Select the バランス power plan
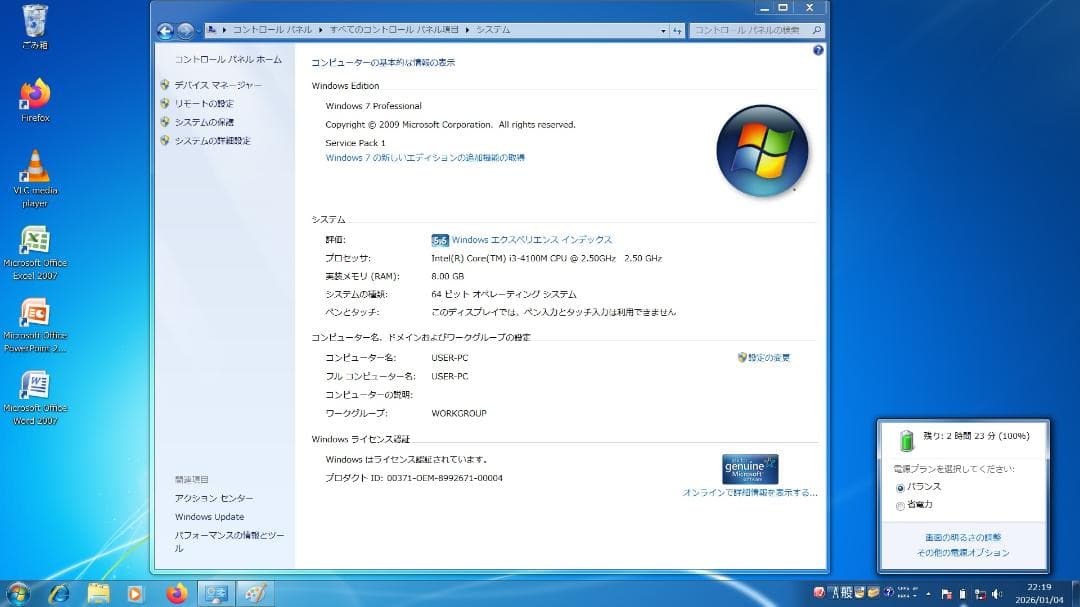The width and height of the screenshot is (1080, 607). click(x=901, y=486)
